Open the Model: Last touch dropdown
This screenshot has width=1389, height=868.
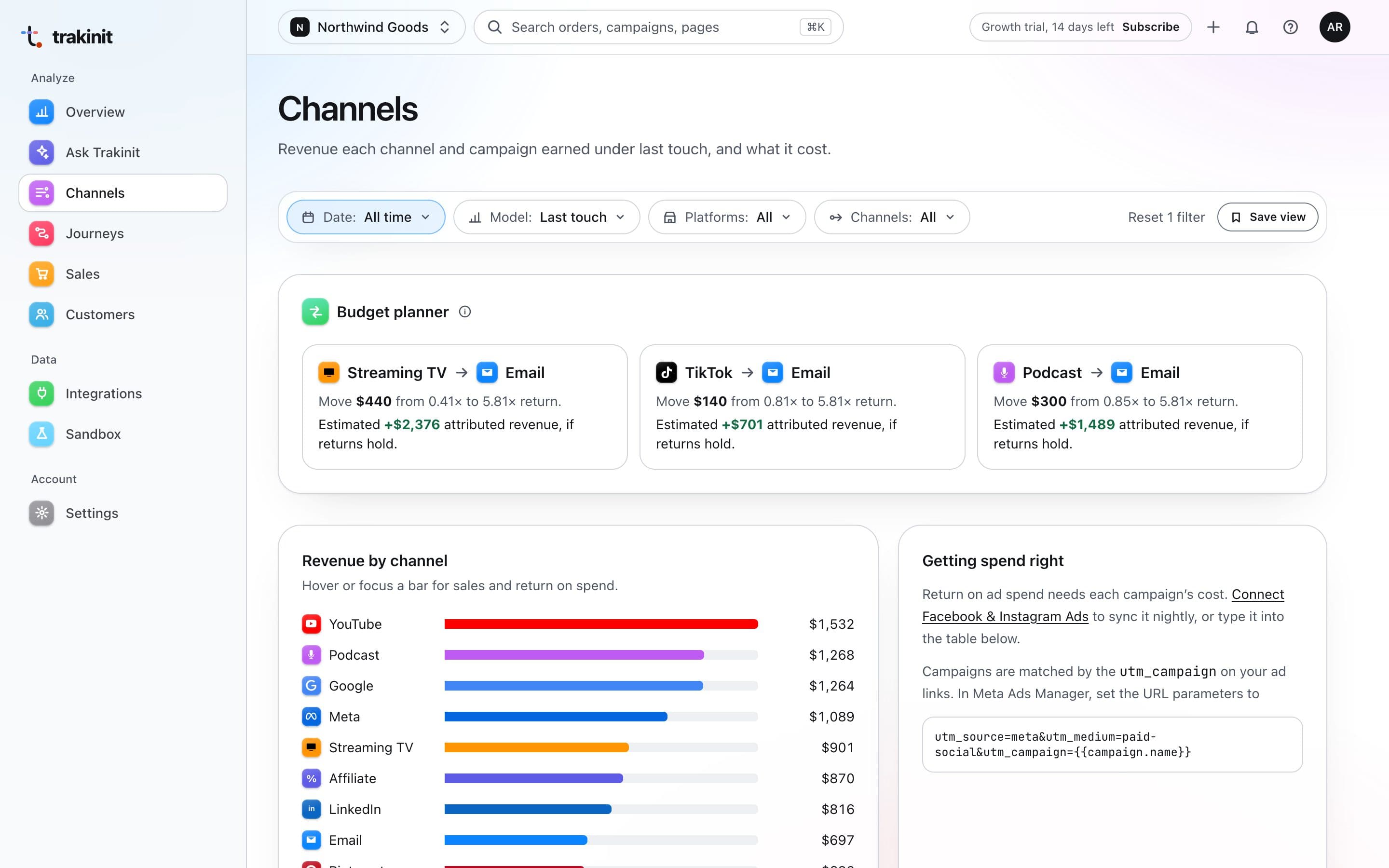pos(546,217)
